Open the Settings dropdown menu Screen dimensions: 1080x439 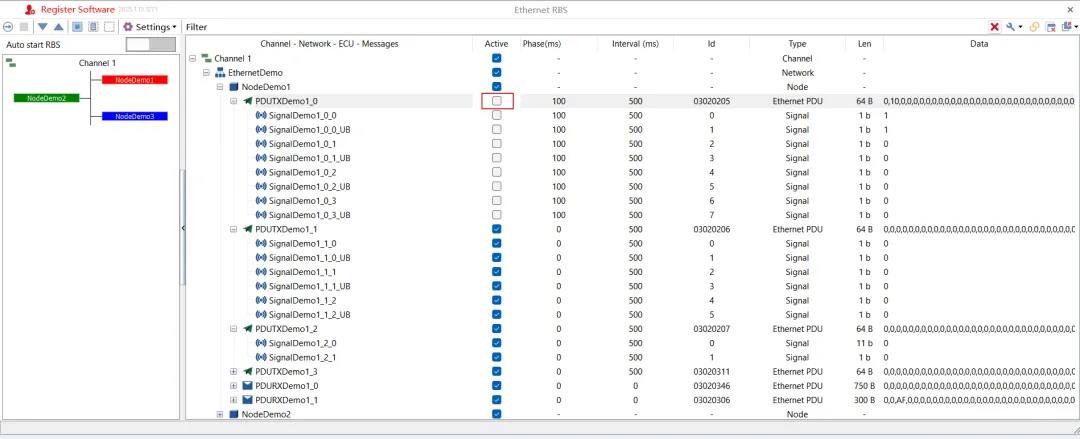click(149, 27)
